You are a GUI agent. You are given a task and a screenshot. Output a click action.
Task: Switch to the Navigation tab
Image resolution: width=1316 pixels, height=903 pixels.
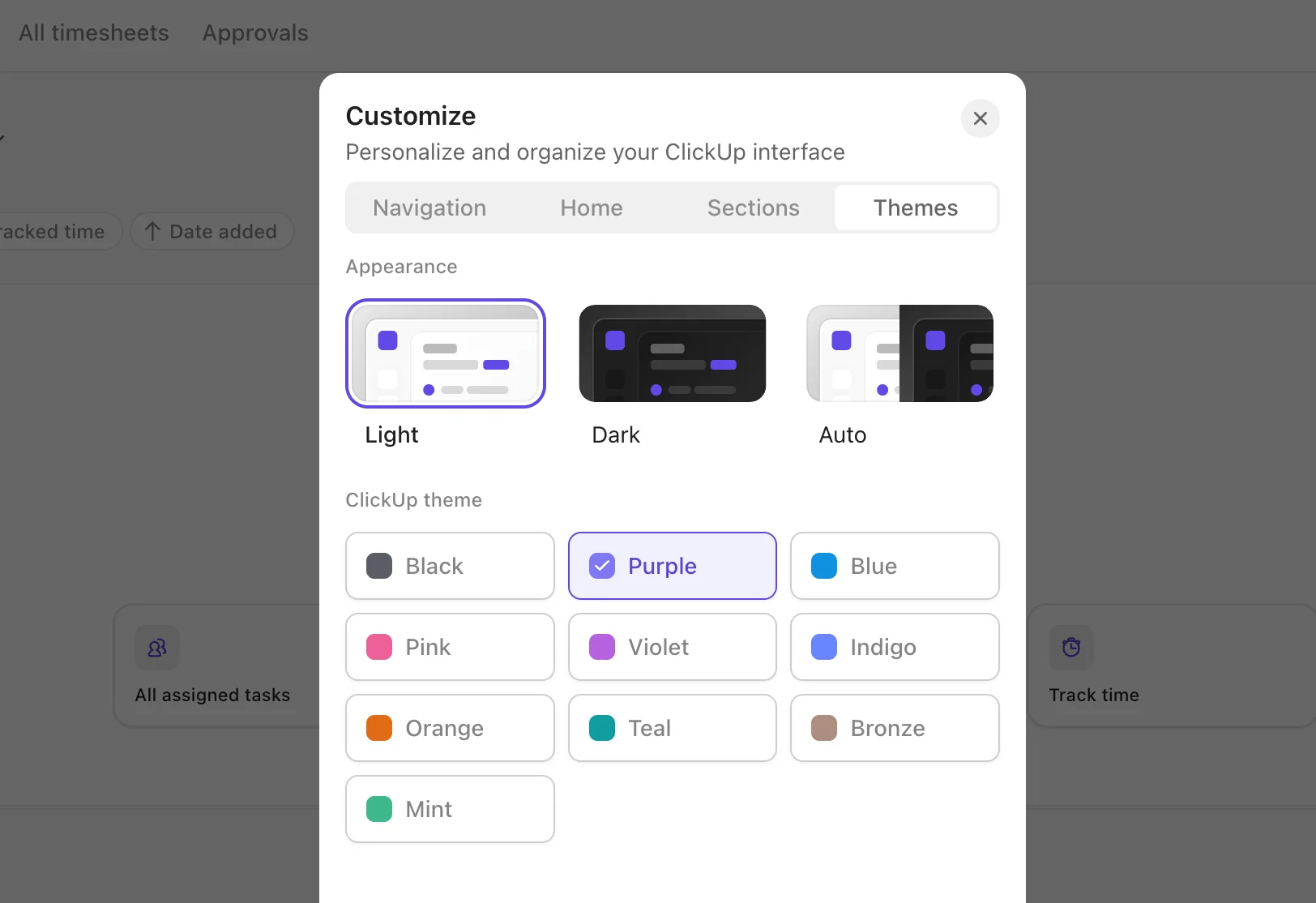429,208
